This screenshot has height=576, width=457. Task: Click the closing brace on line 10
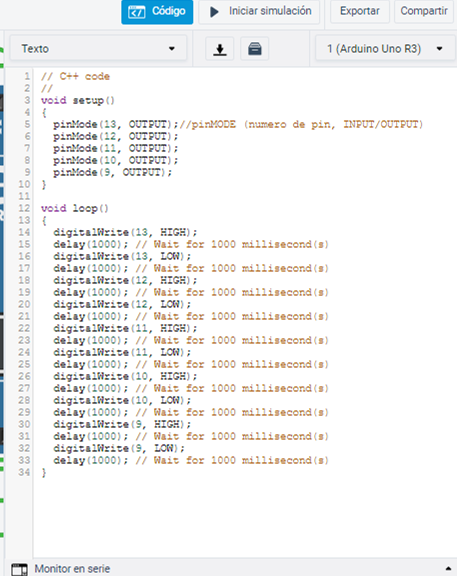[x=44, y=184]
